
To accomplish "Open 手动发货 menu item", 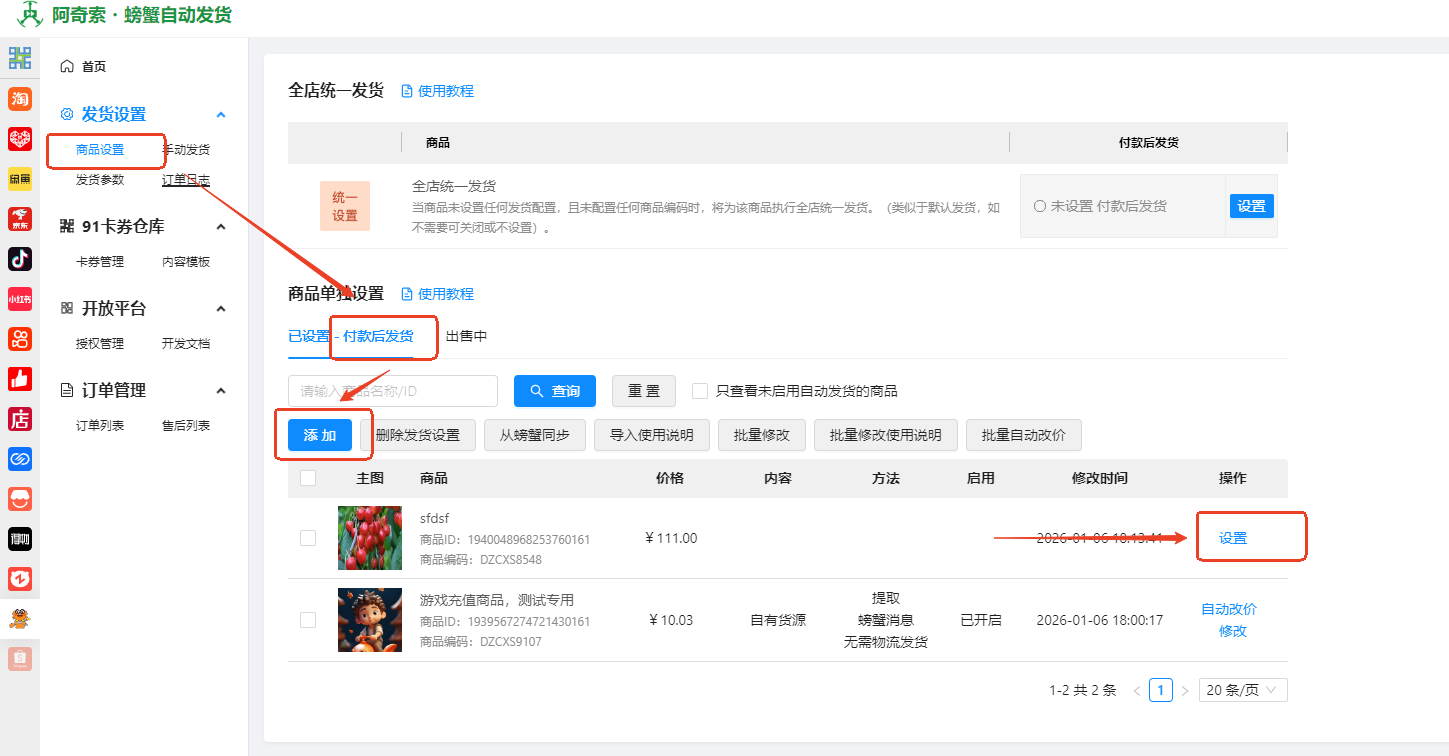I will (x=186, y=150).
